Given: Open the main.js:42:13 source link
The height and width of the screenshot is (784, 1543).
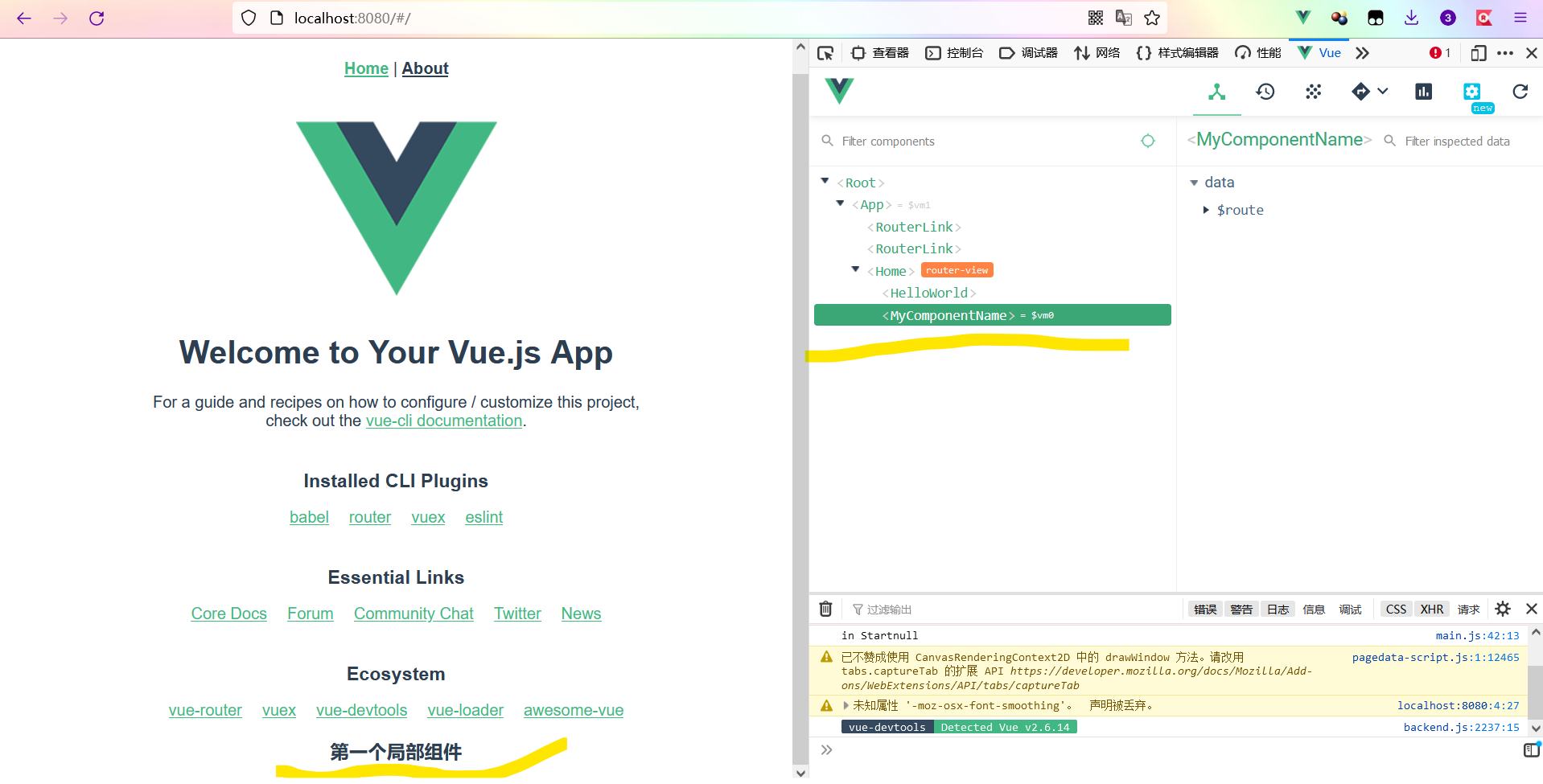Looking at the screenshot, I should (1477, 635).
